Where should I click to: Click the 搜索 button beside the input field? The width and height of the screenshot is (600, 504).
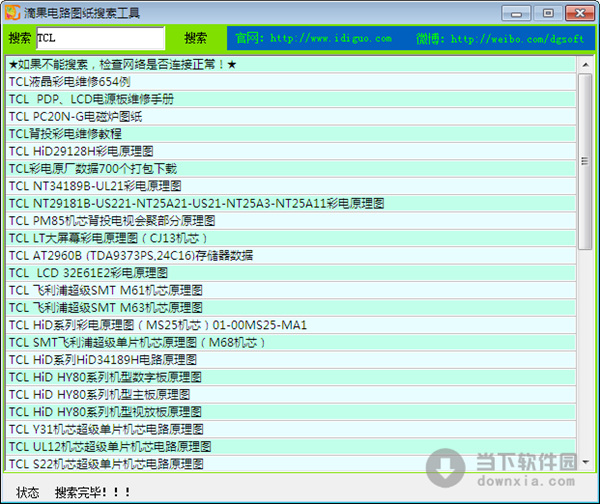(196, 38)
